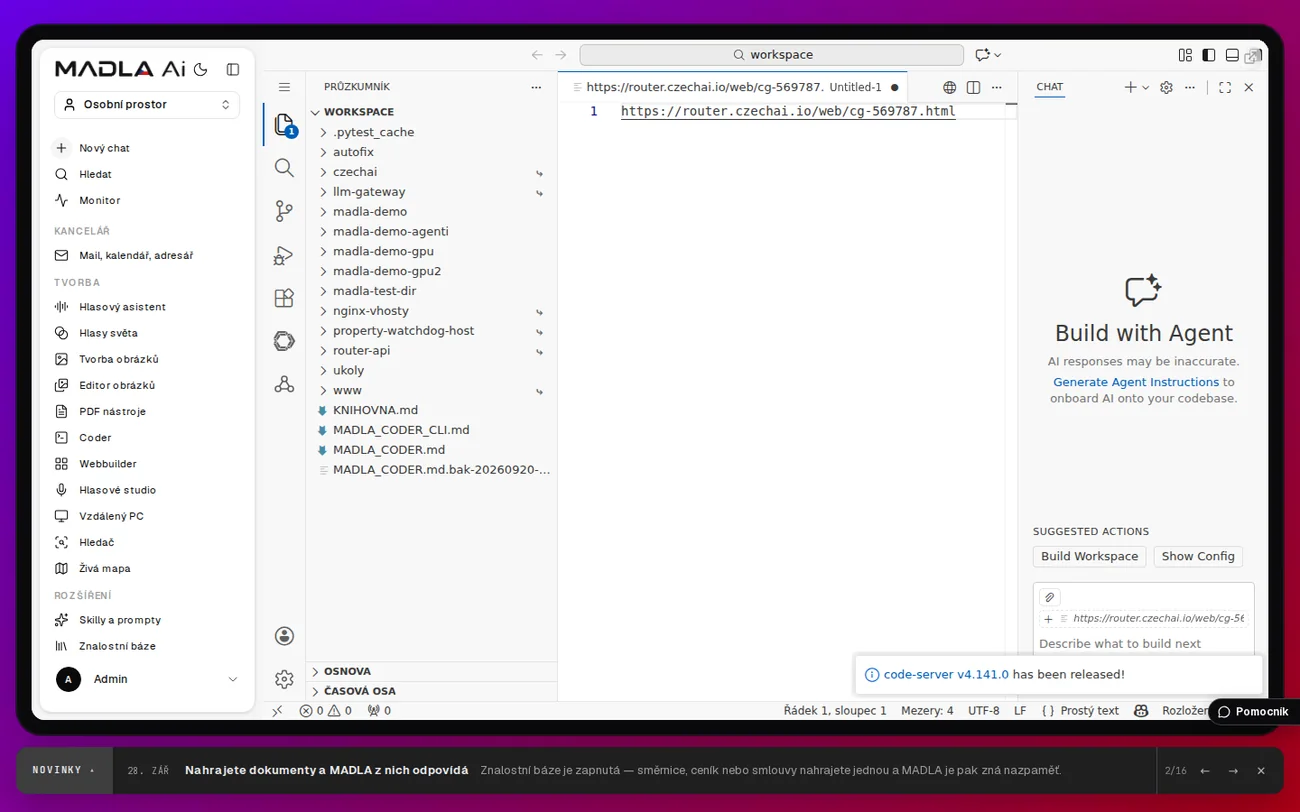Click Describe what to build next input
This screenshot has height=812, width=1300.
[x=1143, y=644]
